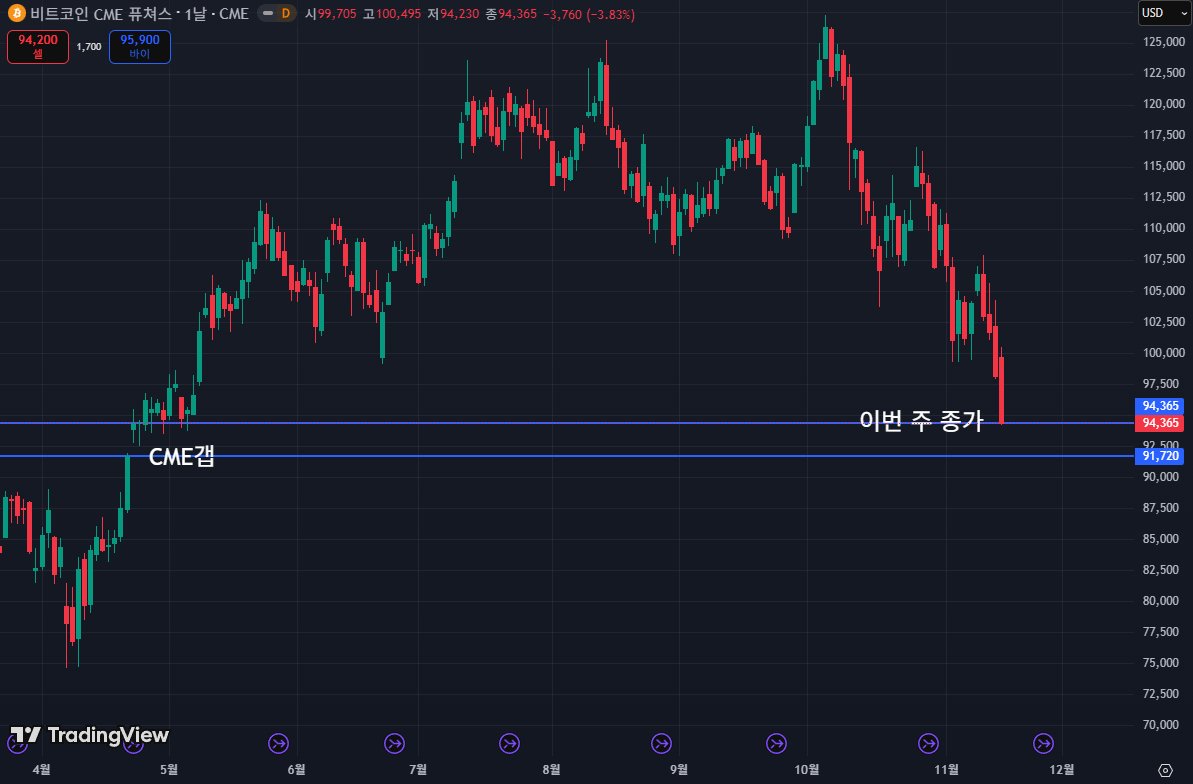Click the 125,000 price axis label

click(1163, 42)
